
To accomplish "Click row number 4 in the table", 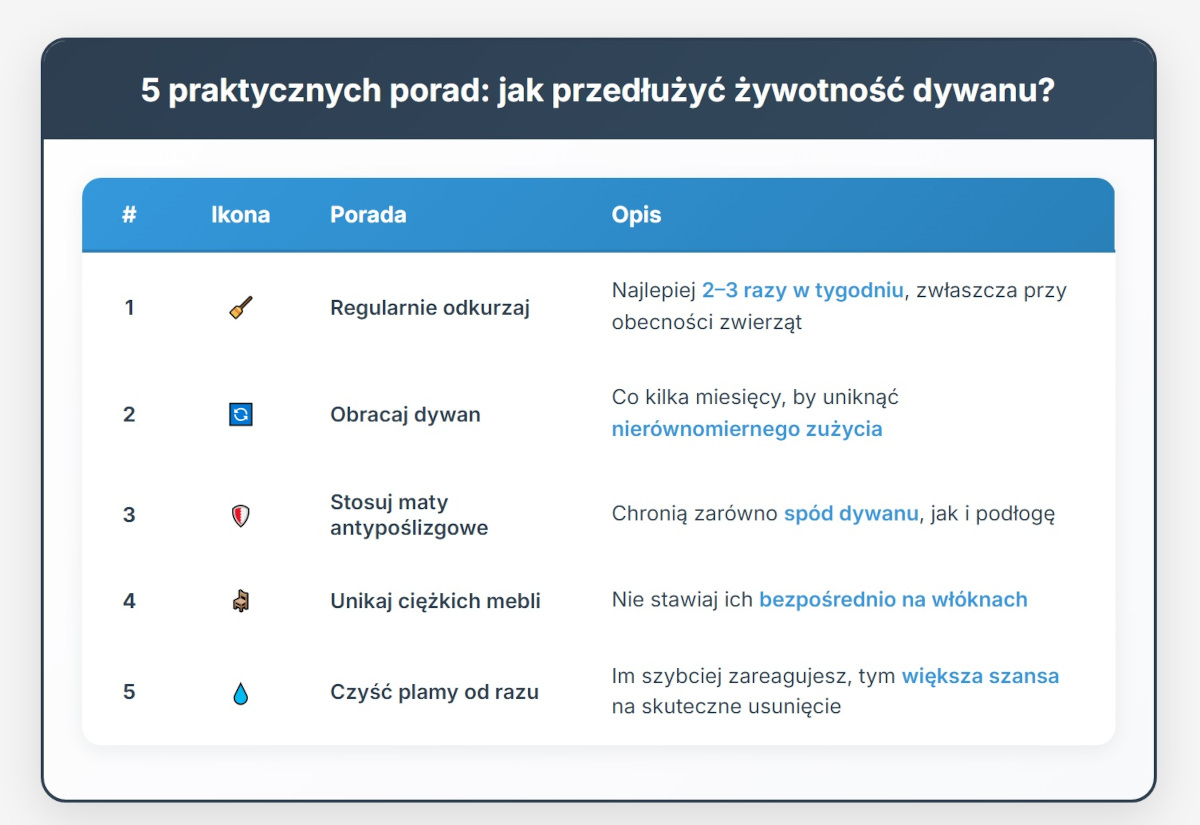I will pyautogui.click(x=129, y=600).
